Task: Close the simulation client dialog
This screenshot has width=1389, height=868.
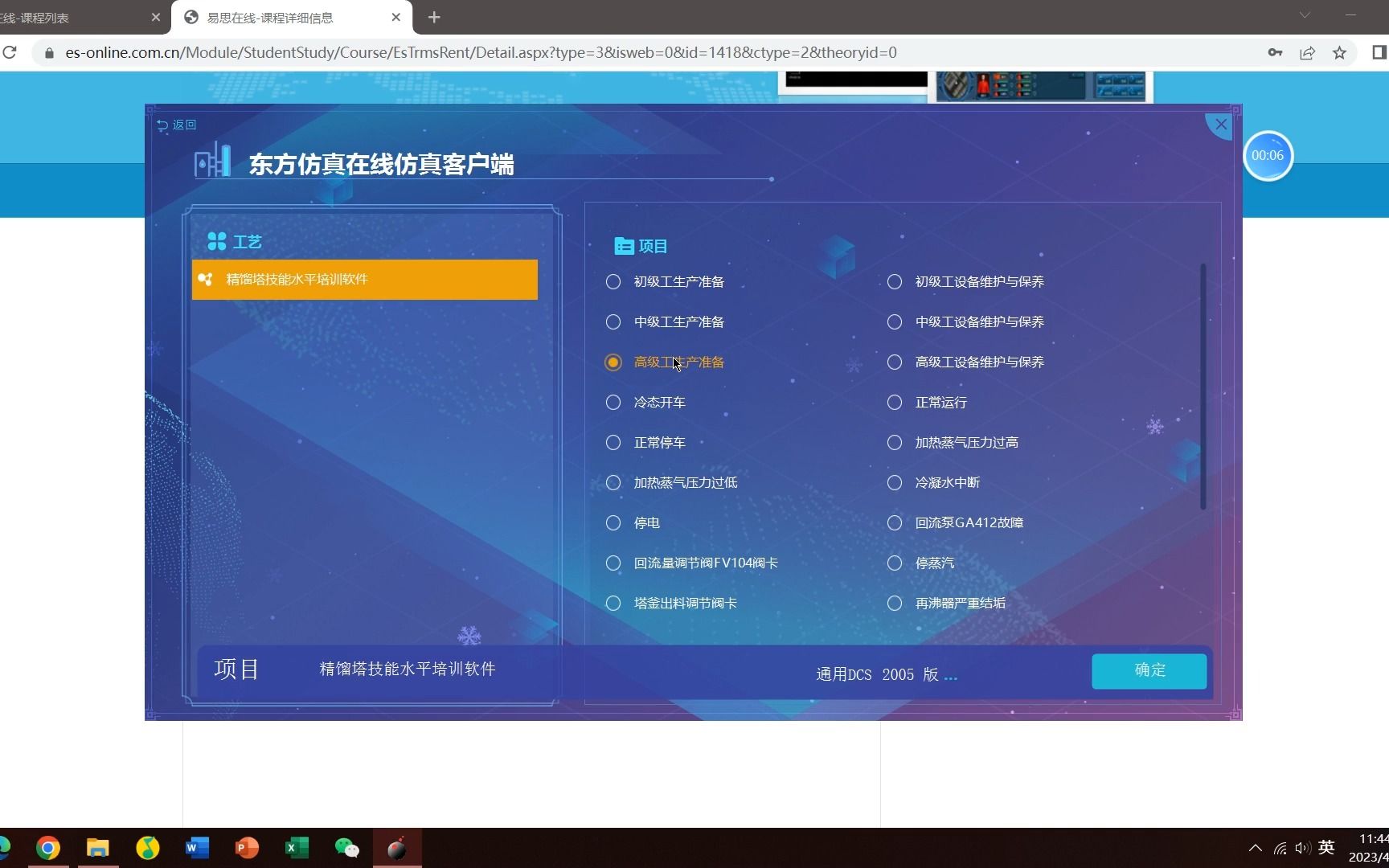Action: (1221, 124)
